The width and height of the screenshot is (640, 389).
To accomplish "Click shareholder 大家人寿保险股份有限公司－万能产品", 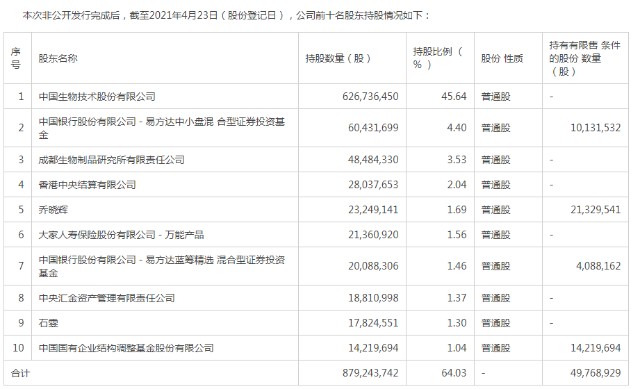I will [121, 235].
